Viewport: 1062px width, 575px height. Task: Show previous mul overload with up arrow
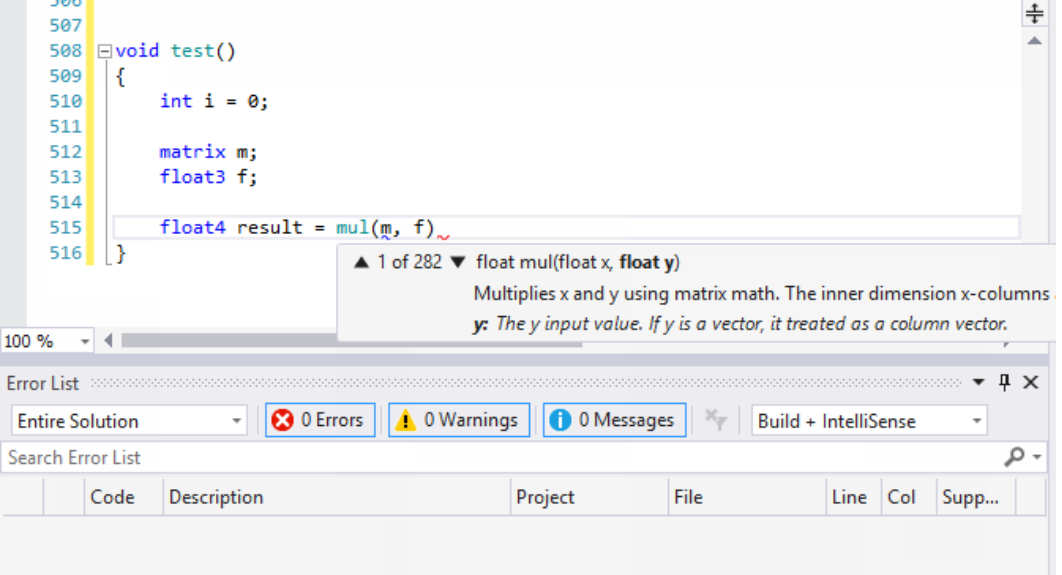362,263
